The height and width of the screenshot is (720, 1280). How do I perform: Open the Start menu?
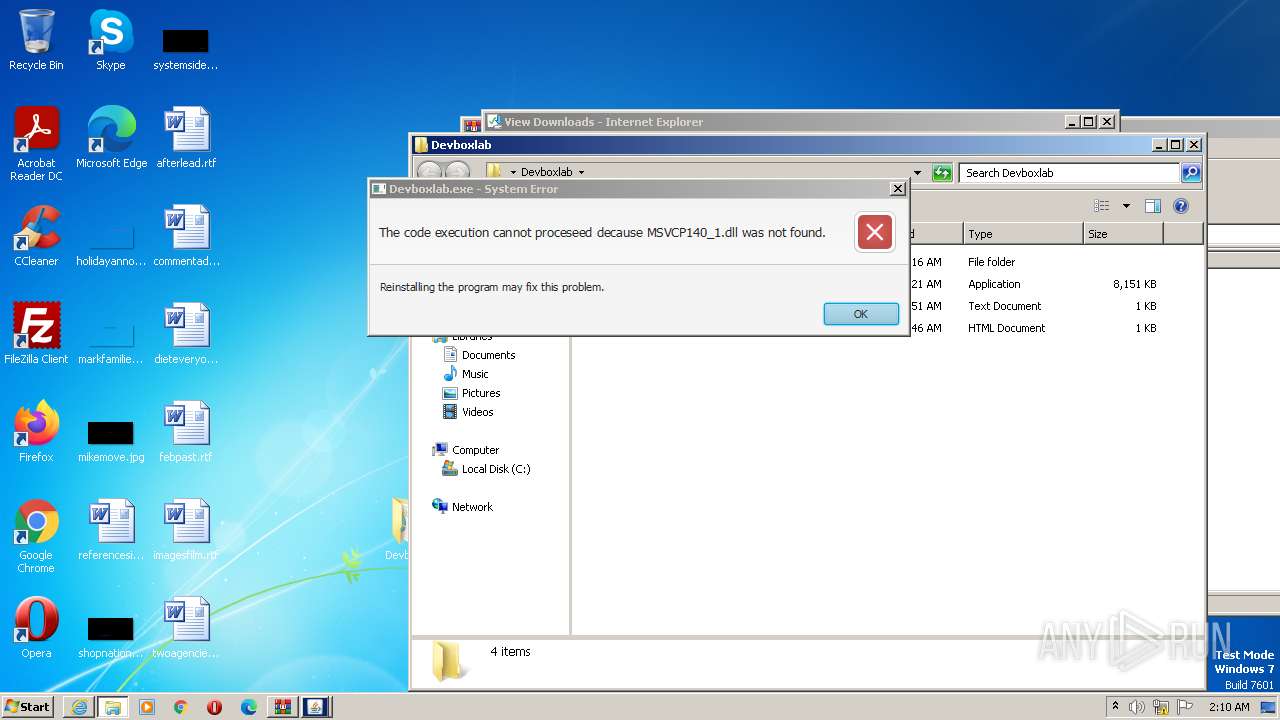point(28,706)
